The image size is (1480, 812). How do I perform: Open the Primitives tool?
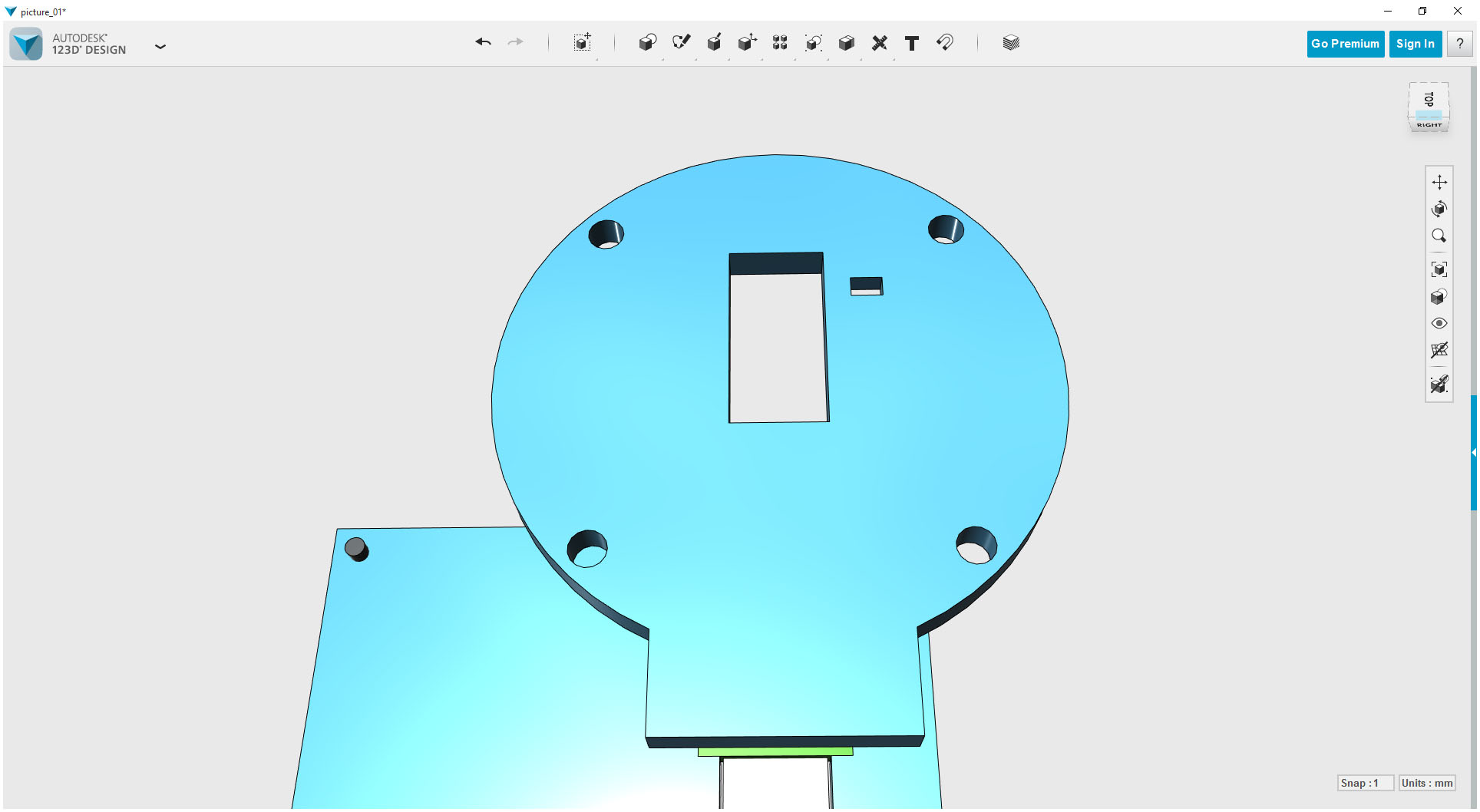point(647,43)
